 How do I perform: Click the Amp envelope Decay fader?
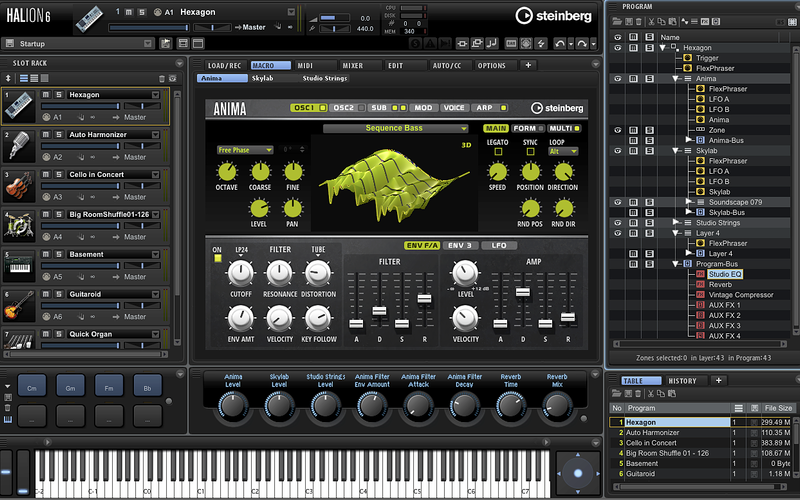pos(523,292)
